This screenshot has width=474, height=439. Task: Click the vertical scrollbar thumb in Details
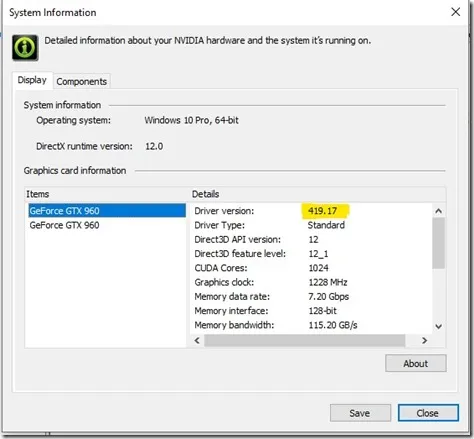pyautogui.click(x=439, y=243)
